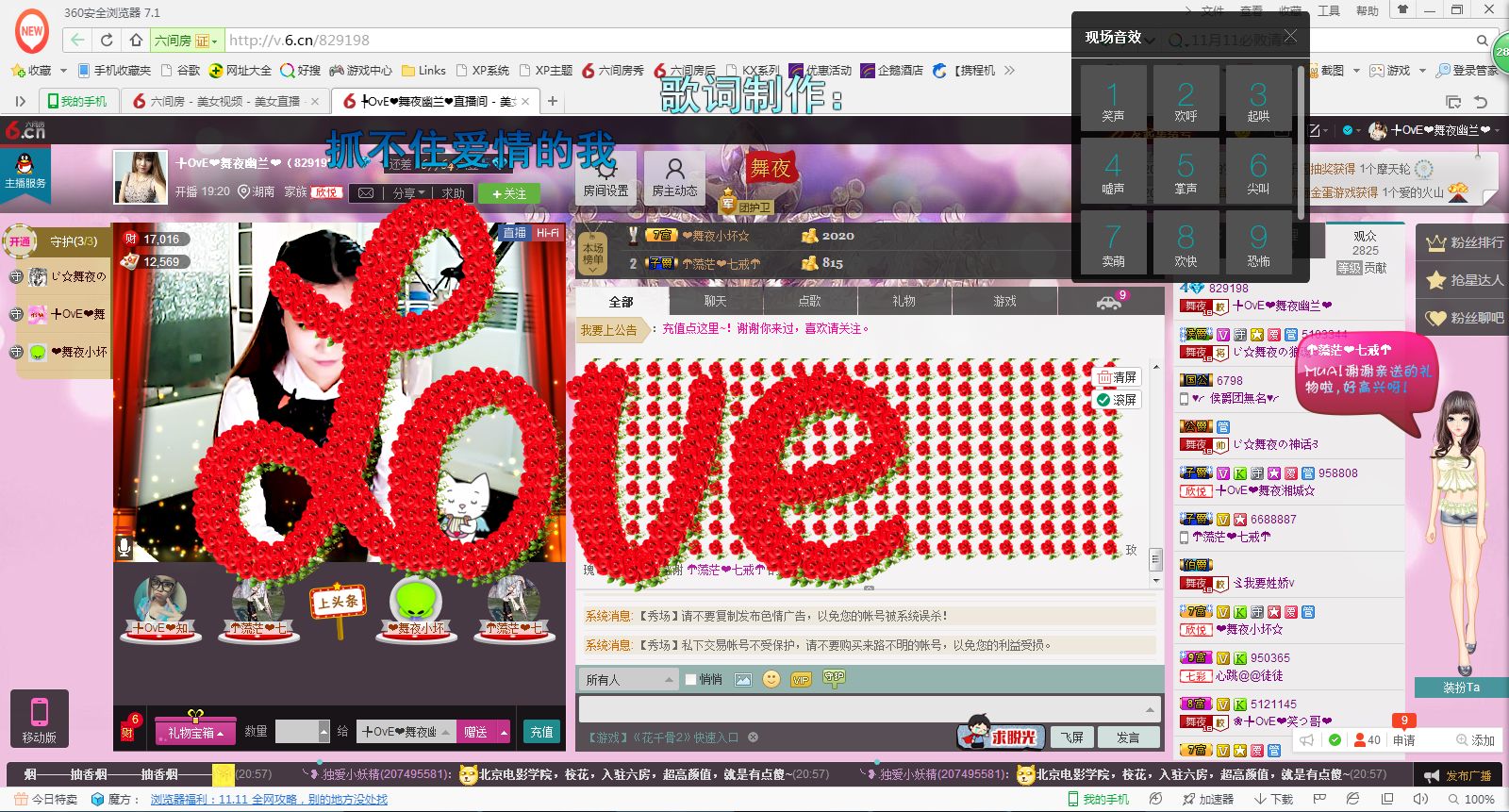Open the smiley emoji picker

(x=771, y=679)
